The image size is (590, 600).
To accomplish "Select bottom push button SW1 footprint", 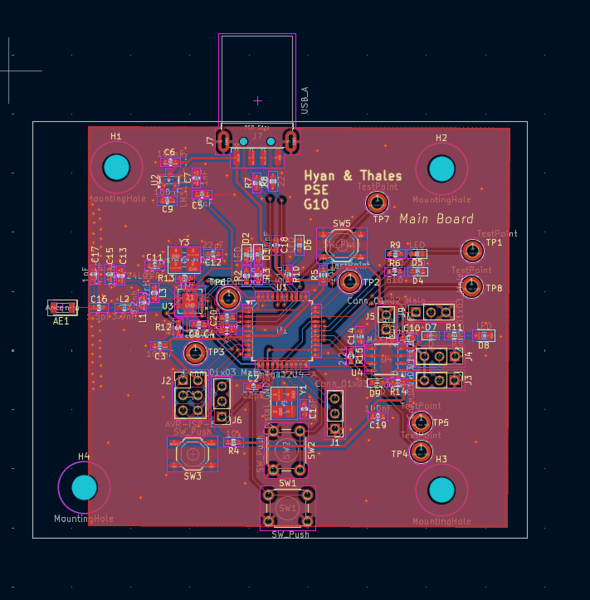I will pos(288,508).
